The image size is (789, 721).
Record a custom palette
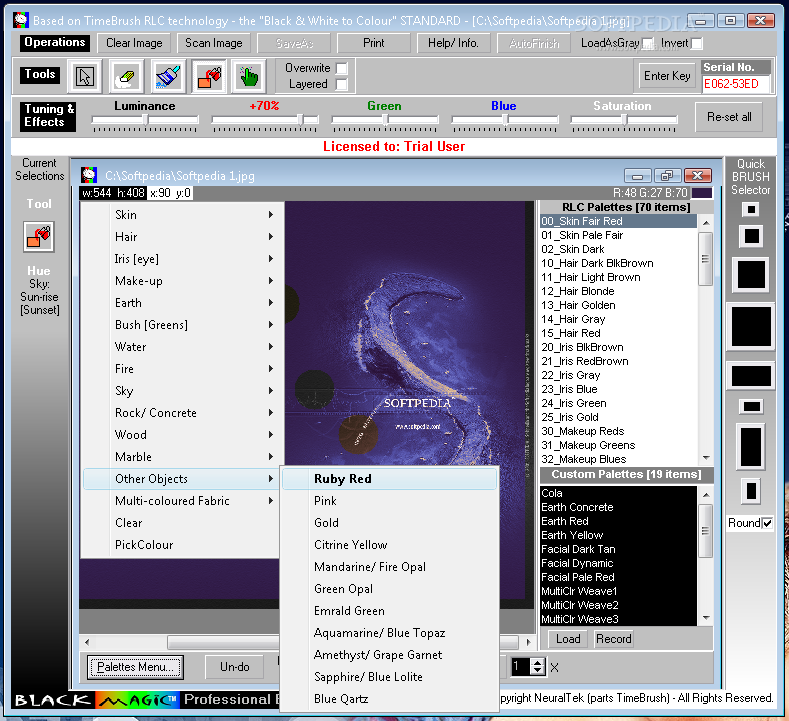point(613,639)
